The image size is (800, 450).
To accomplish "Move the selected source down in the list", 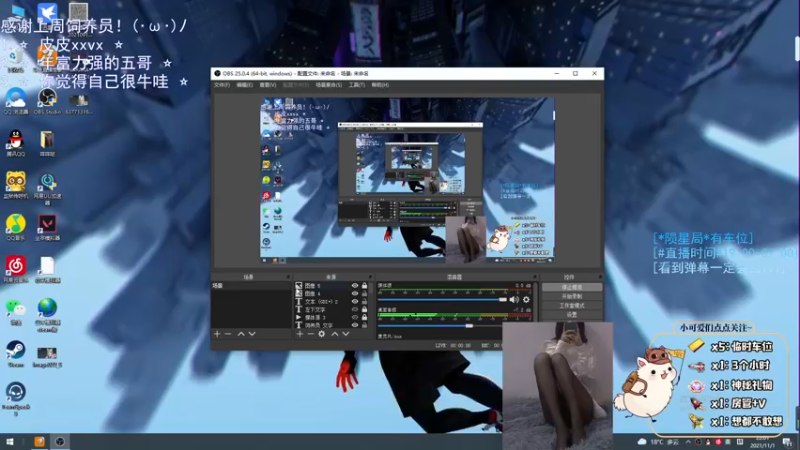I will click(346, 334).
